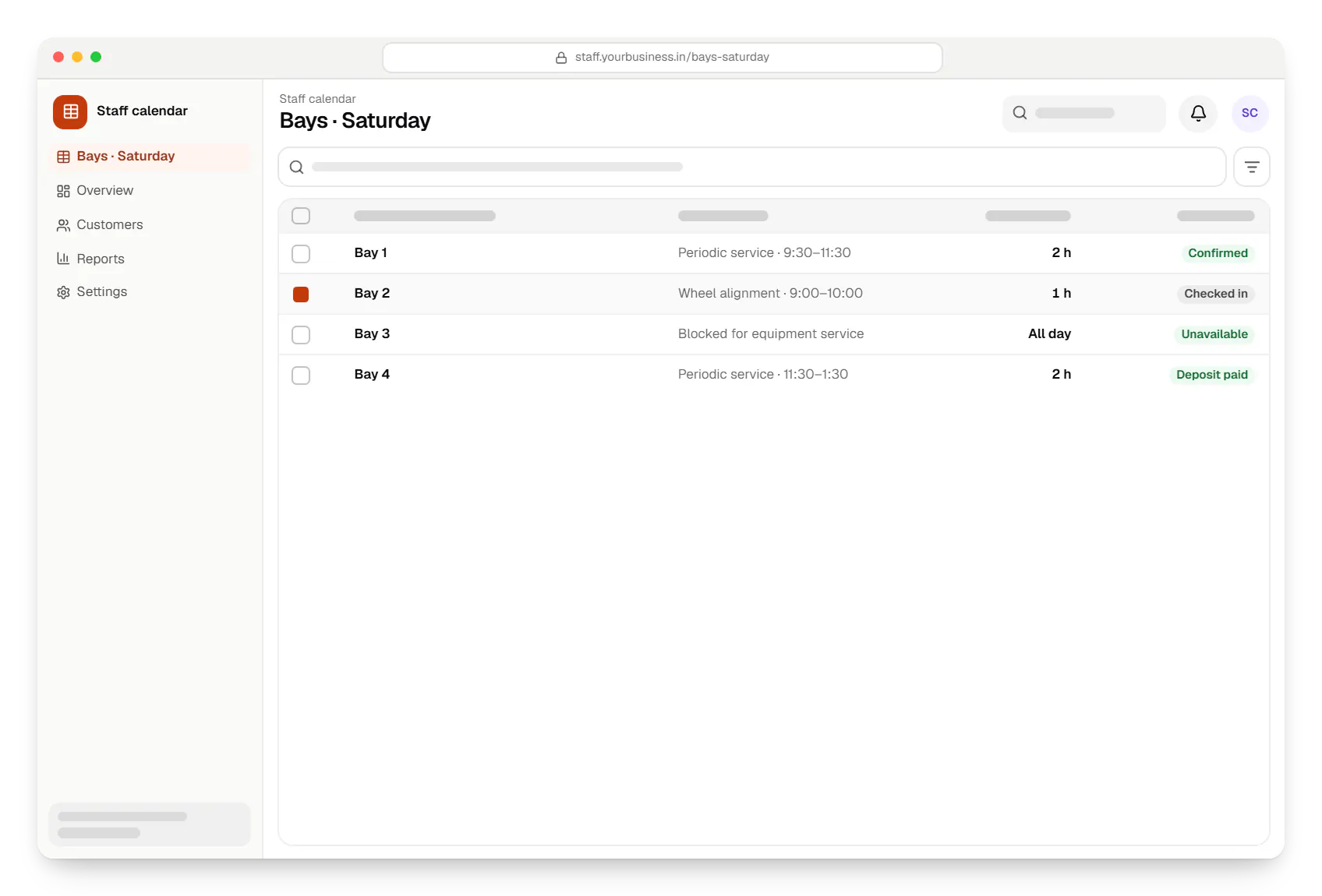Screen dimensions: 1322x896
Task: Click the Checked in status badge
Action: point(1216,294)
